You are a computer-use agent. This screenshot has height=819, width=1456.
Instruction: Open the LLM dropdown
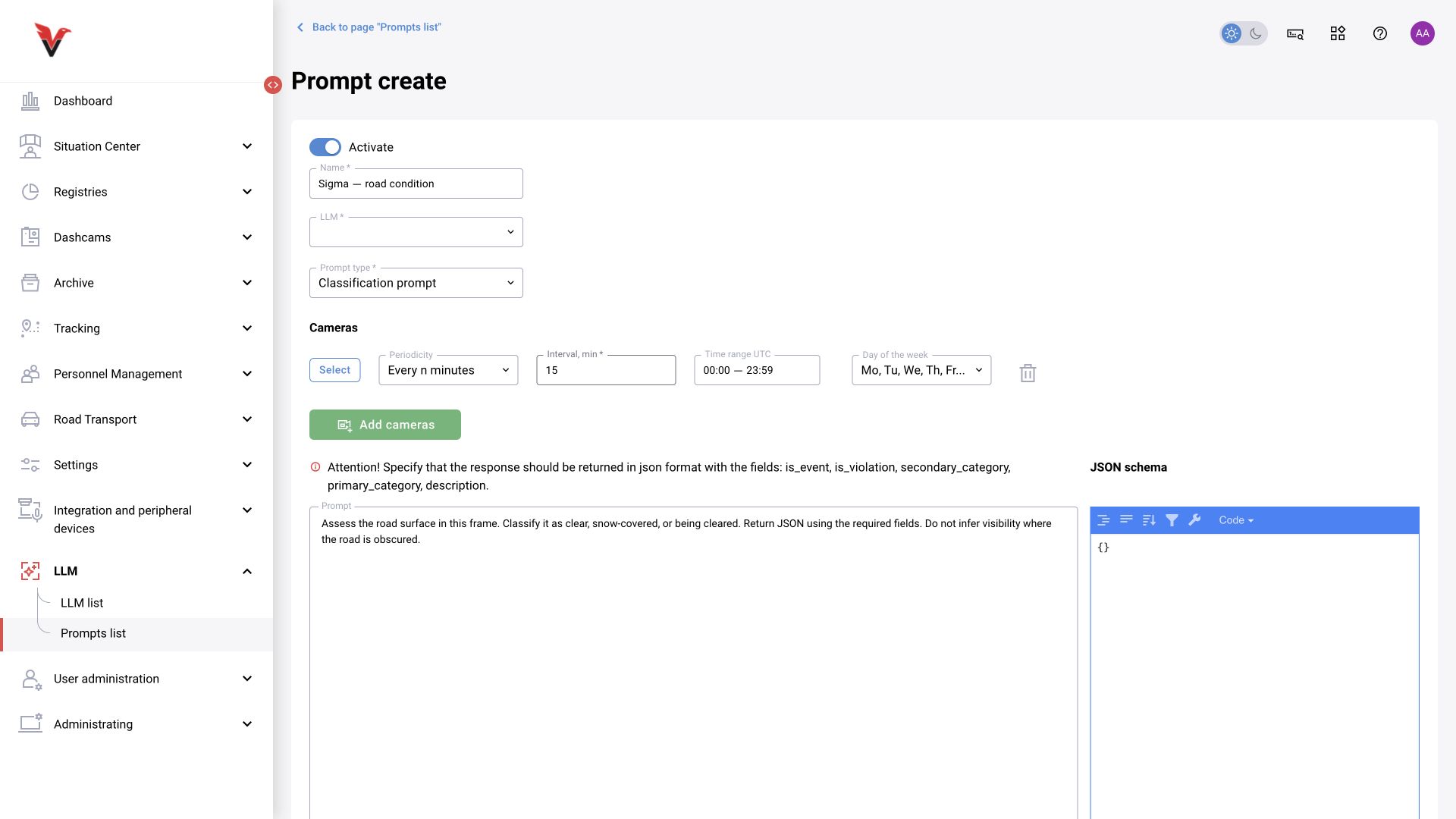pyautogui.click(x=416, y=232)
